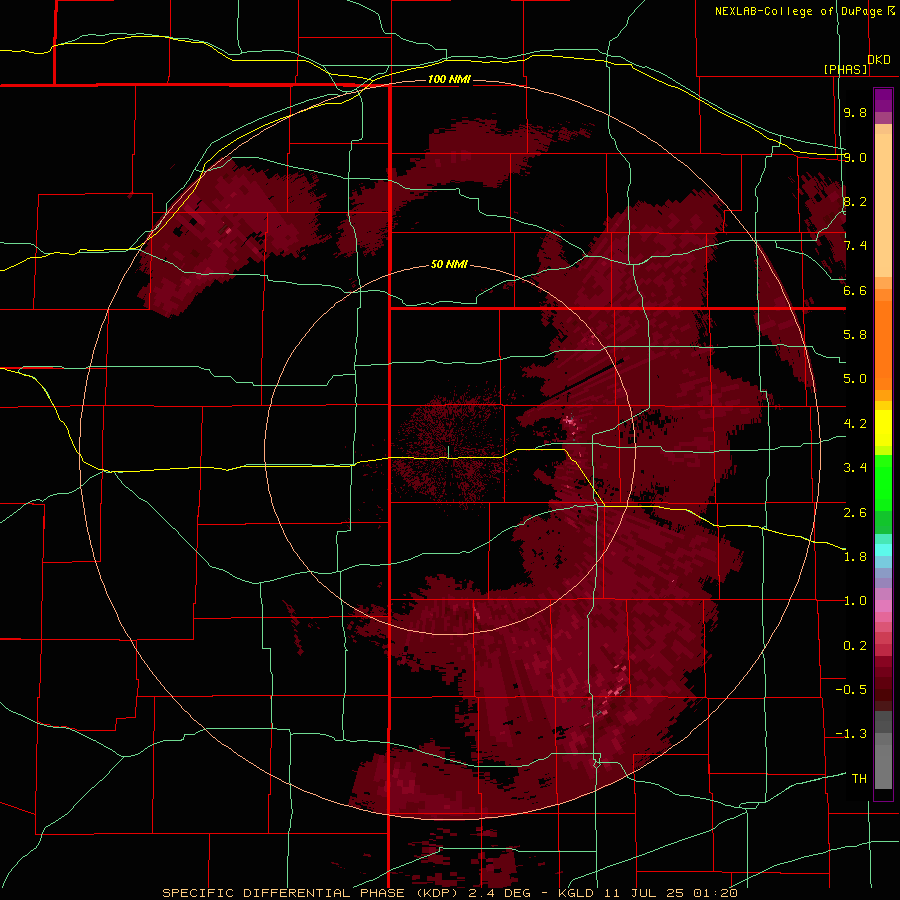
Task: Click the [PHAS] units label
Action: pyautogui.click(x=845, y=69)
